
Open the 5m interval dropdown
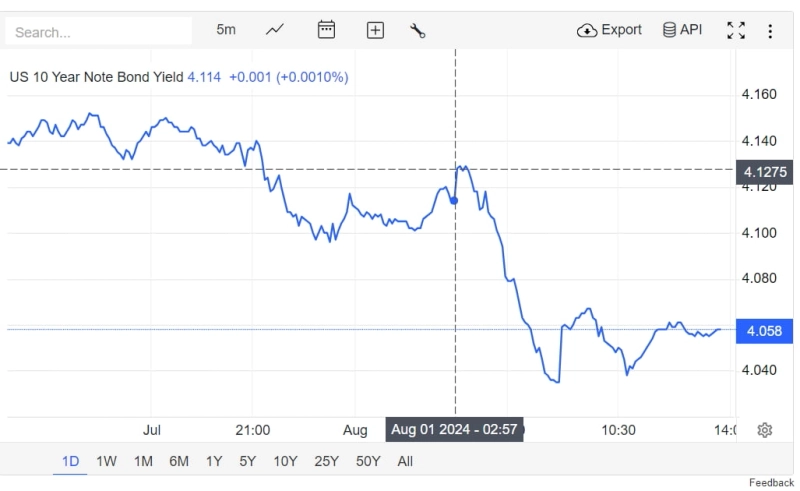pyautogui.click(x=226, y=30)
